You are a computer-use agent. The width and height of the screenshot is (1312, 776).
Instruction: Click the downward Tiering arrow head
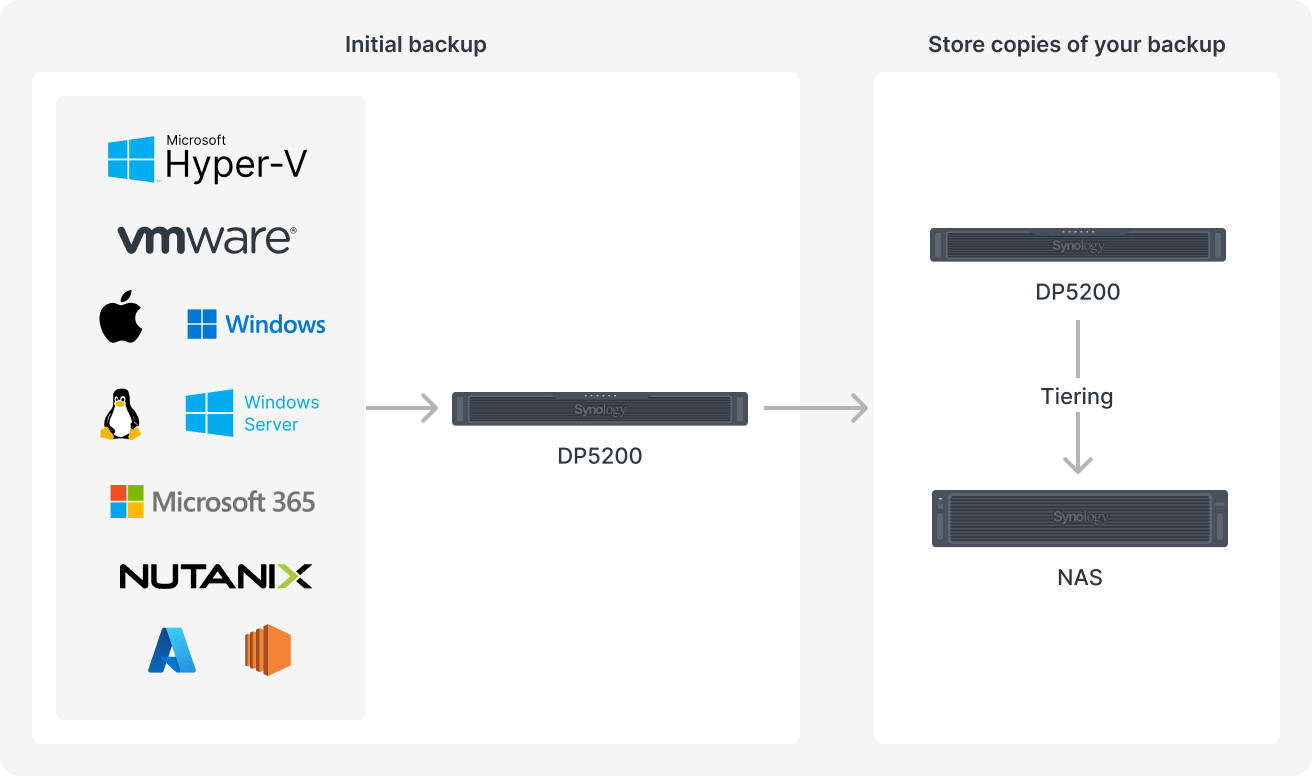click(x=1078, y=463)
